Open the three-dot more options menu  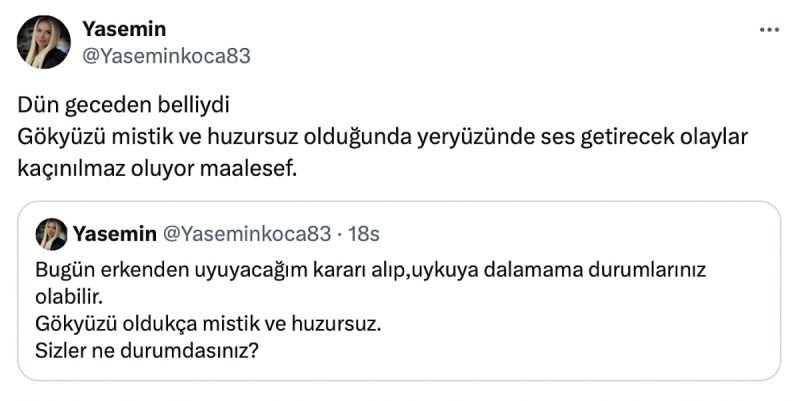click(769, 31)
